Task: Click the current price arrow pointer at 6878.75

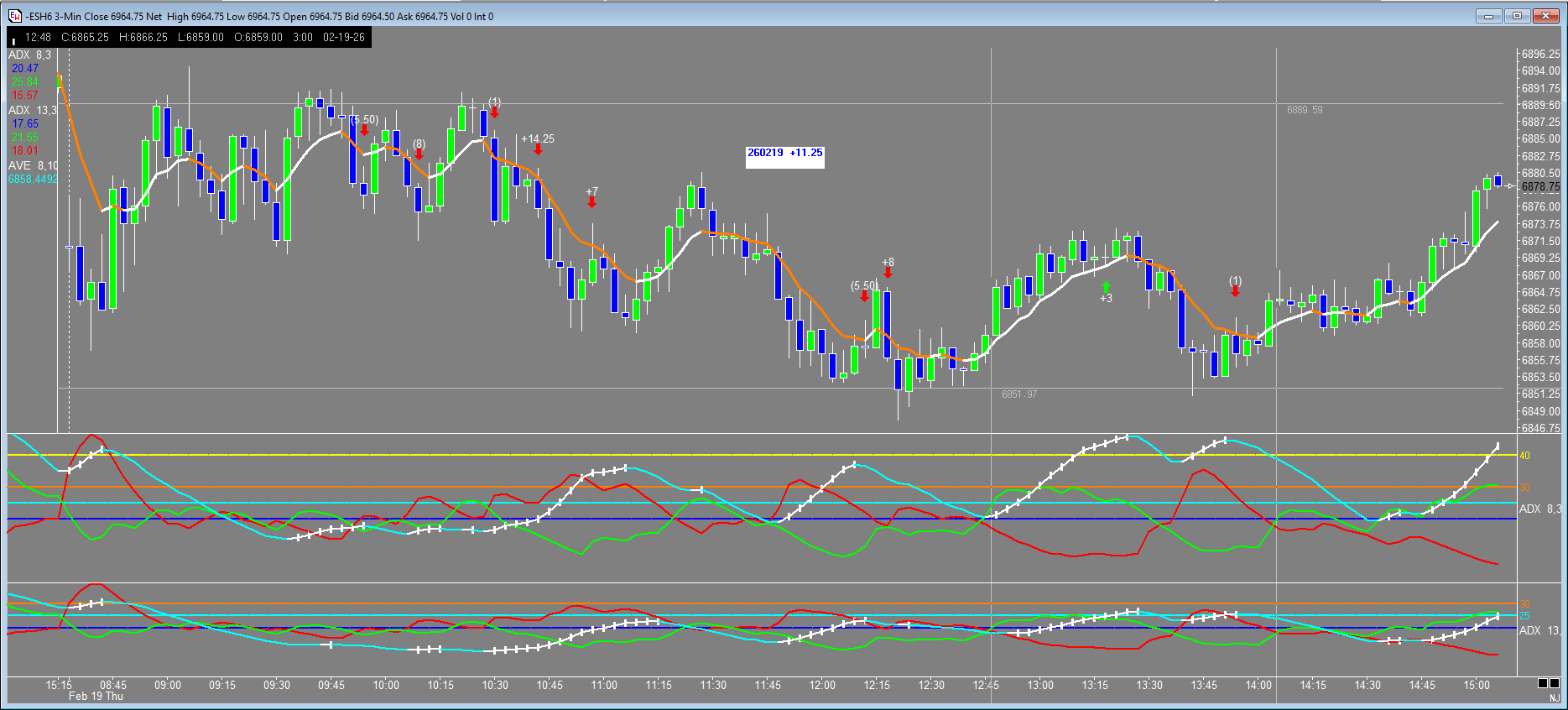Action: (1511, 186)
